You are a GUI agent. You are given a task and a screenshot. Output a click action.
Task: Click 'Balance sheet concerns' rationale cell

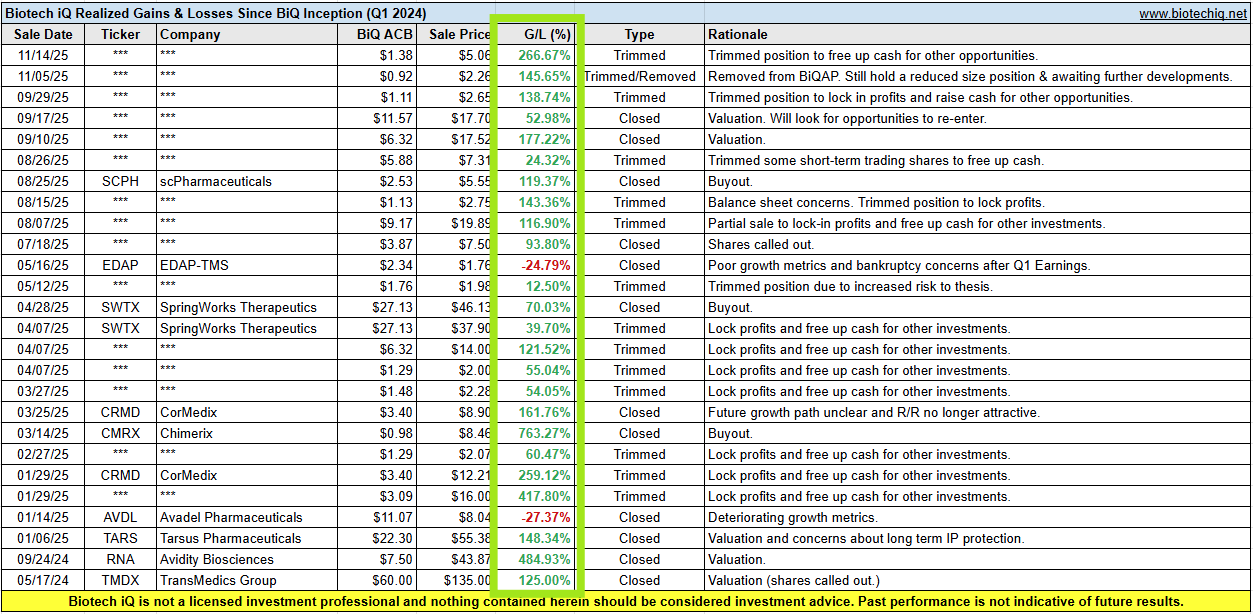click(x=977, y=202)
